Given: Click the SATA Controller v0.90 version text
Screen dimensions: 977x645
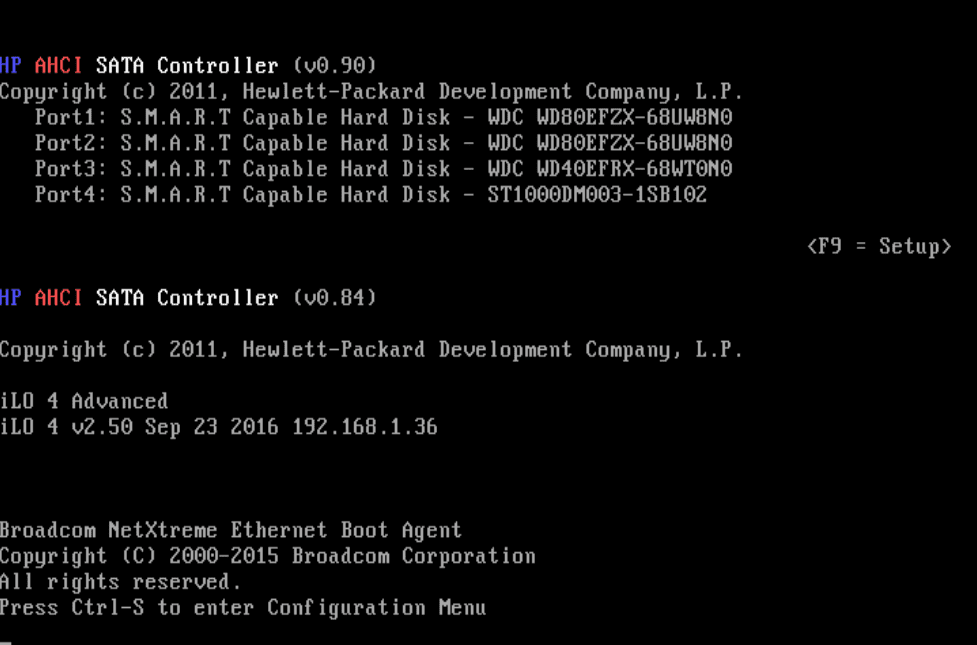Looking at the screenshot, I should click(335, 66).
